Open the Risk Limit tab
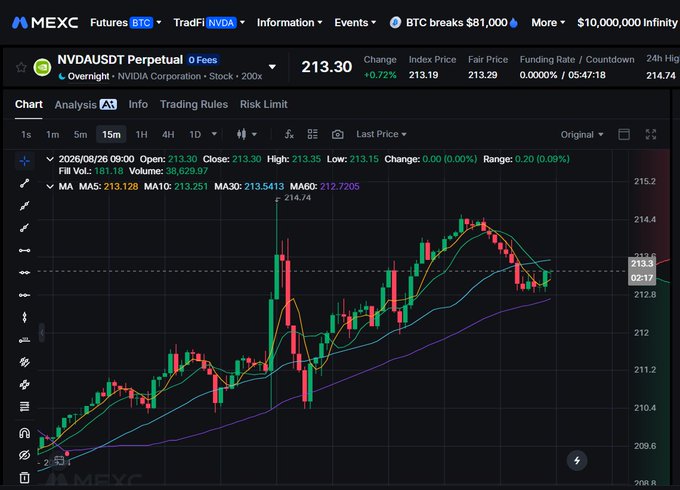This screenshot has width=680, height=490. [264, 105]
